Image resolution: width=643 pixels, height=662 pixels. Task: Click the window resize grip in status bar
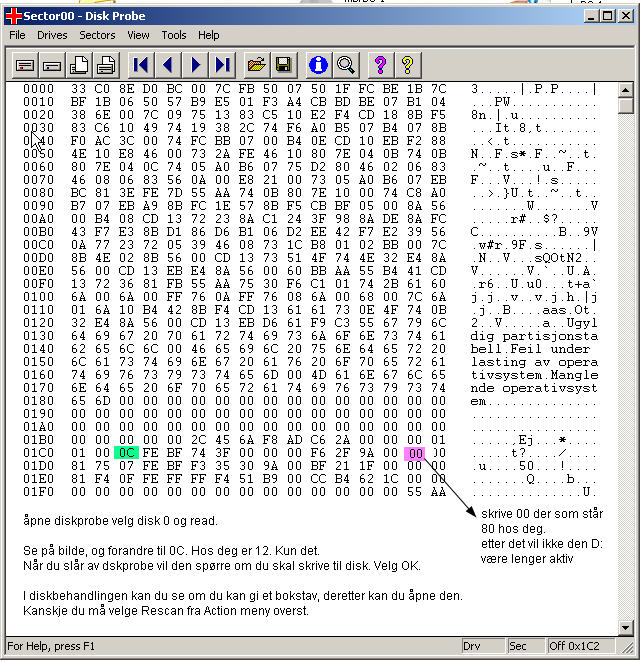(x=628, y=648)
